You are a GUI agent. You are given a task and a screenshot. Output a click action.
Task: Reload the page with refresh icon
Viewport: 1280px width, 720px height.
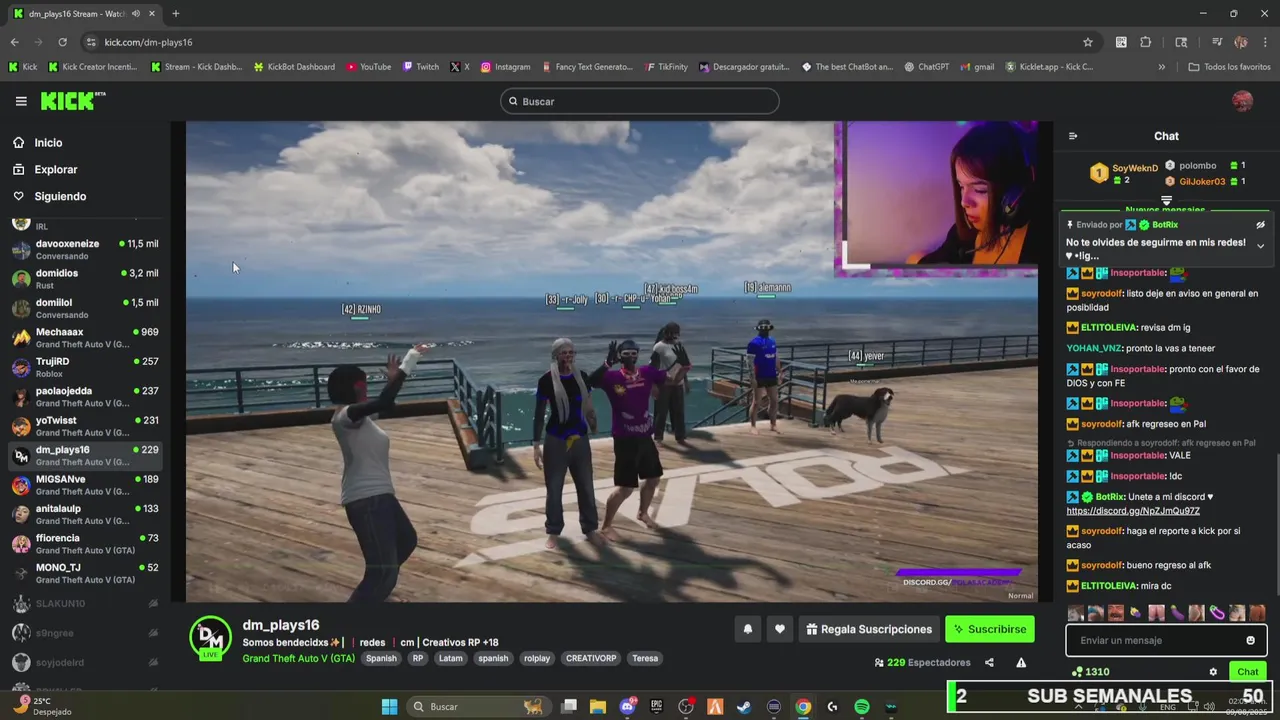pos(62,42)
